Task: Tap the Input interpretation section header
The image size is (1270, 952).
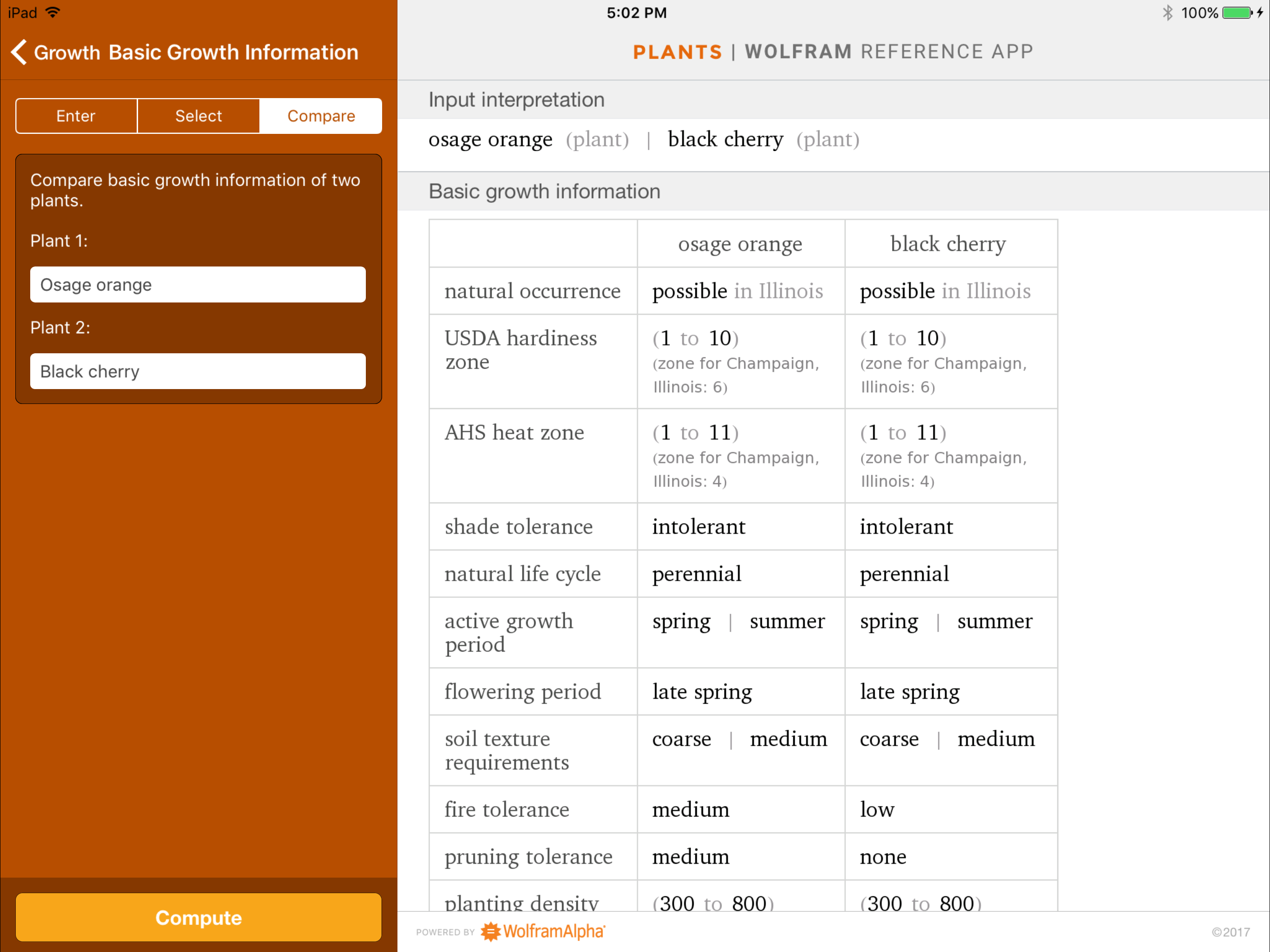Action: coord(516,100)
